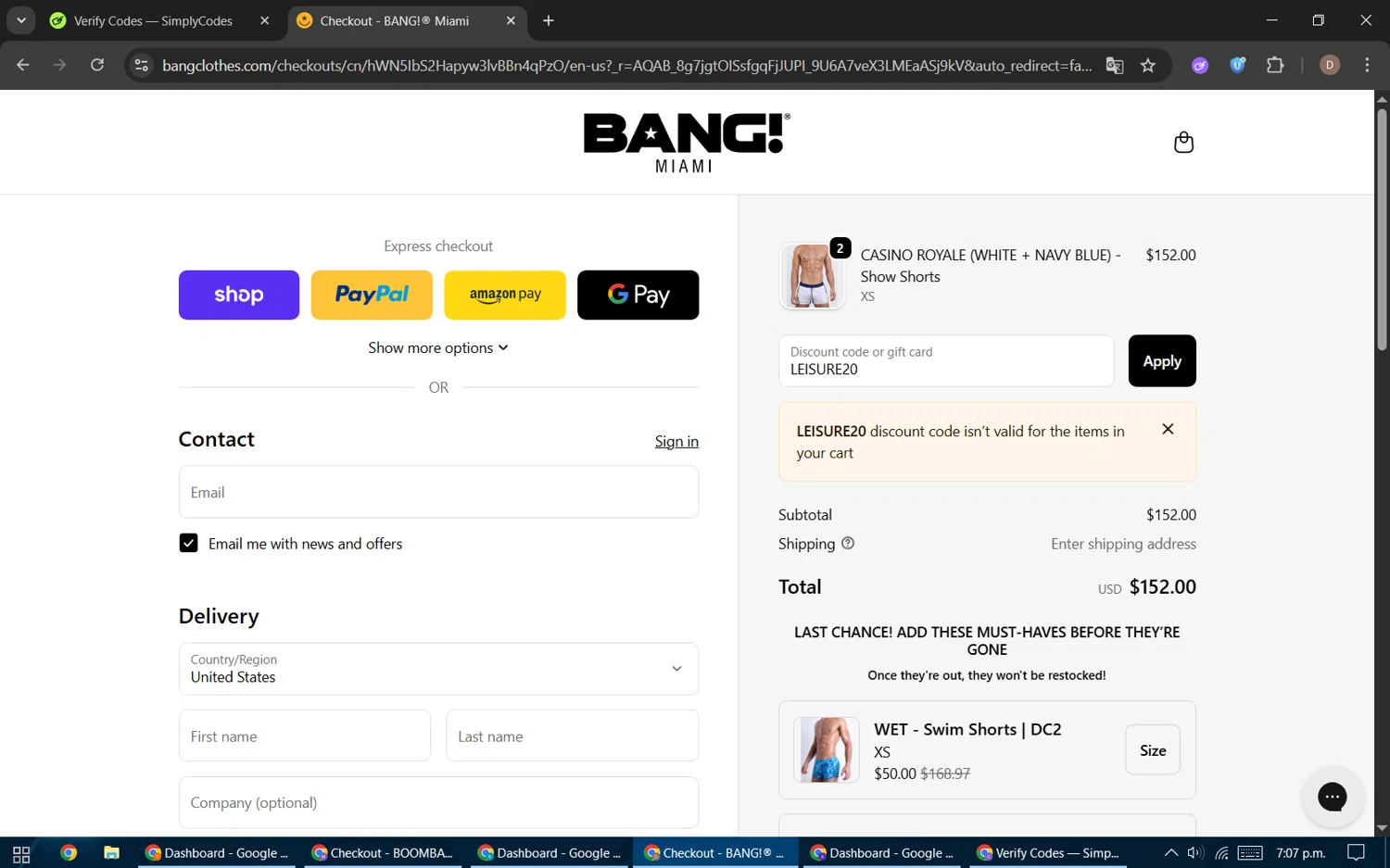The image size is (1390, 868).
Task: Open the notification center icon
Action: [1356, 853]
